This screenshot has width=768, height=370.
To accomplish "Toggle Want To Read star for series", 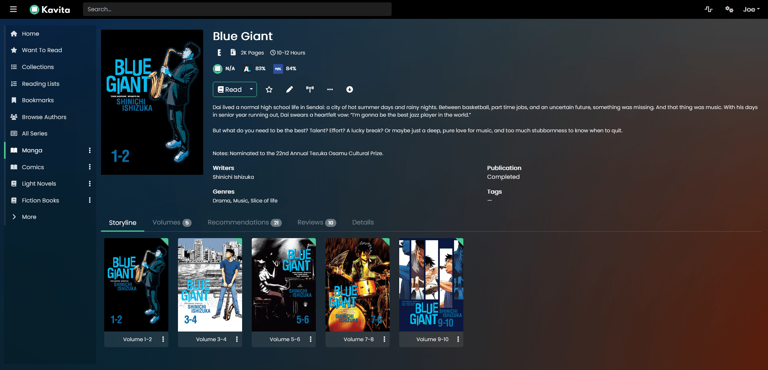I will pyautogui.click(x=269, y=89).
